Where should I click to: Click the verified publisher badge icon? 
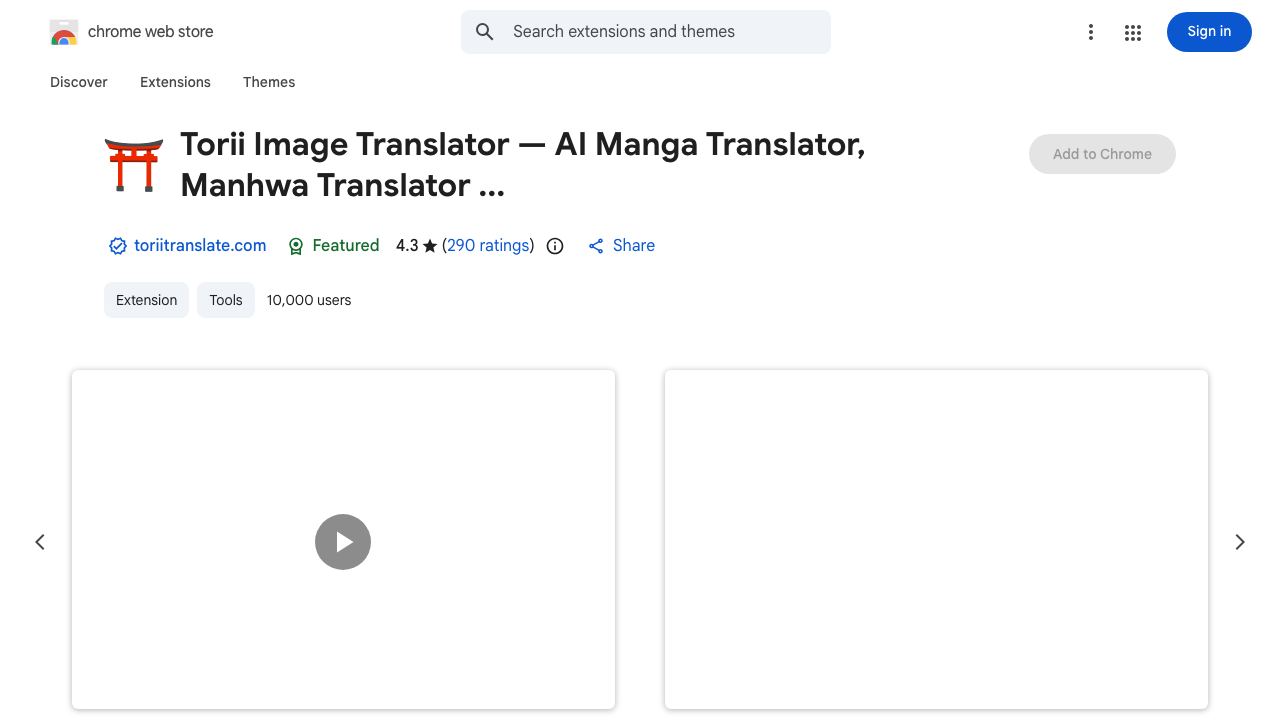[118, 246]
